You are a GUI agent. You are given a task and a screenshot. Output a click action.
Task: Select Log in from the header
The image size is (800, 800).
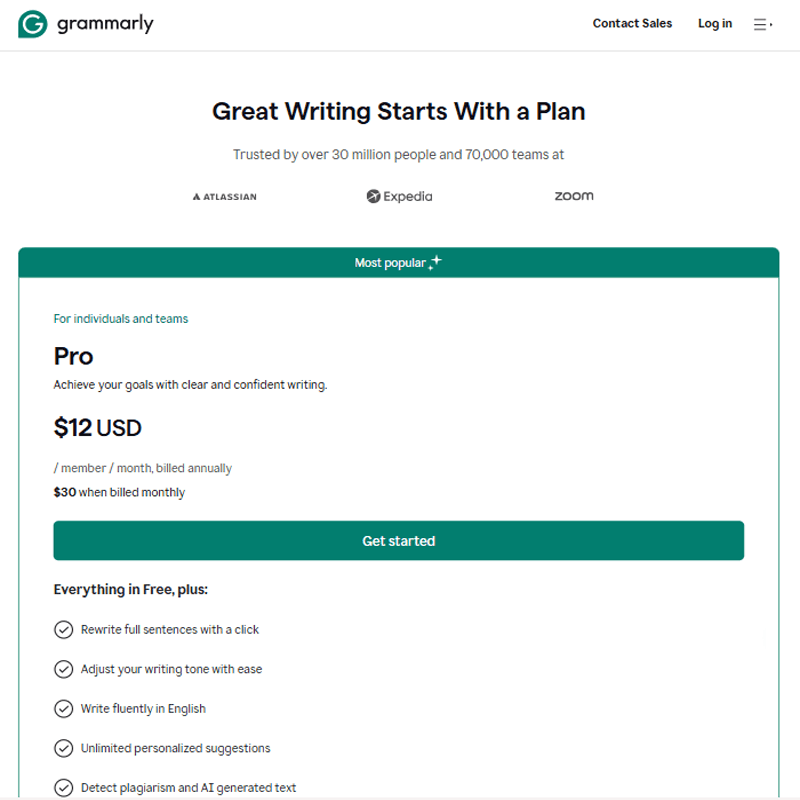715,24
